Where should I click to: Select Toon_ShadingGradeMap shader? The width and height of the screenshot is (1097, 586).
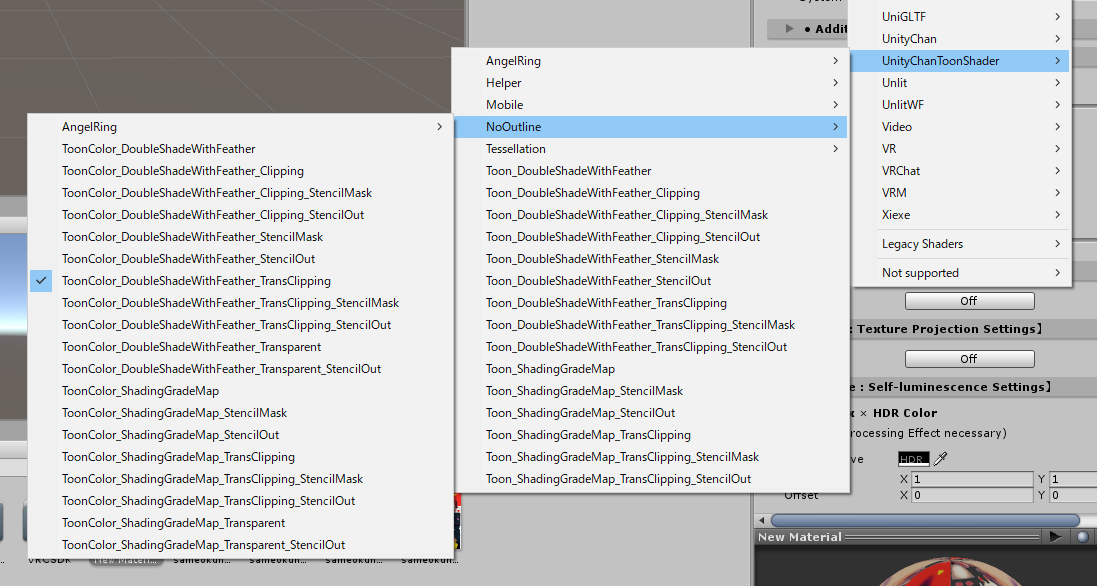651,369
